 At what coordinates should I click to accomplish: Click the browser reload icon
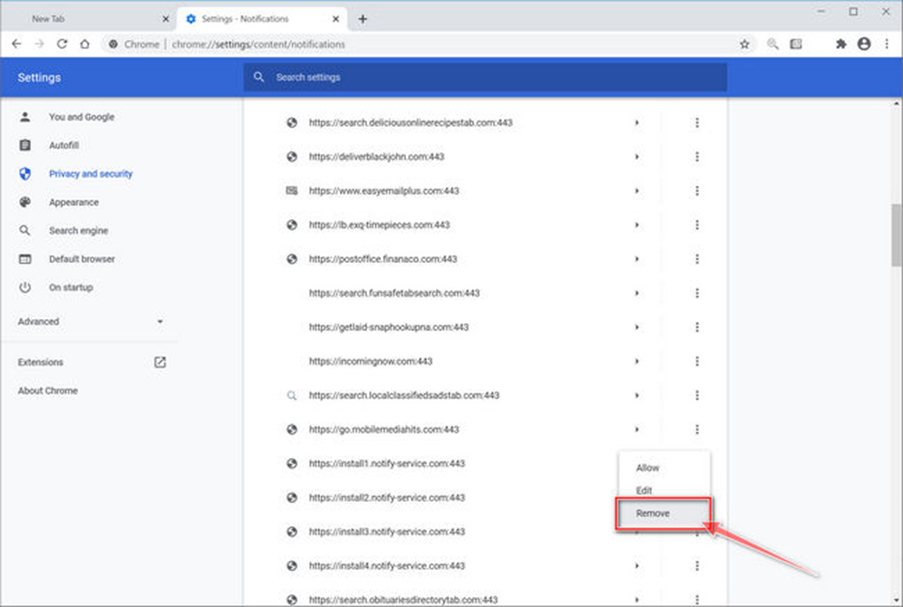tap(62, 44)
